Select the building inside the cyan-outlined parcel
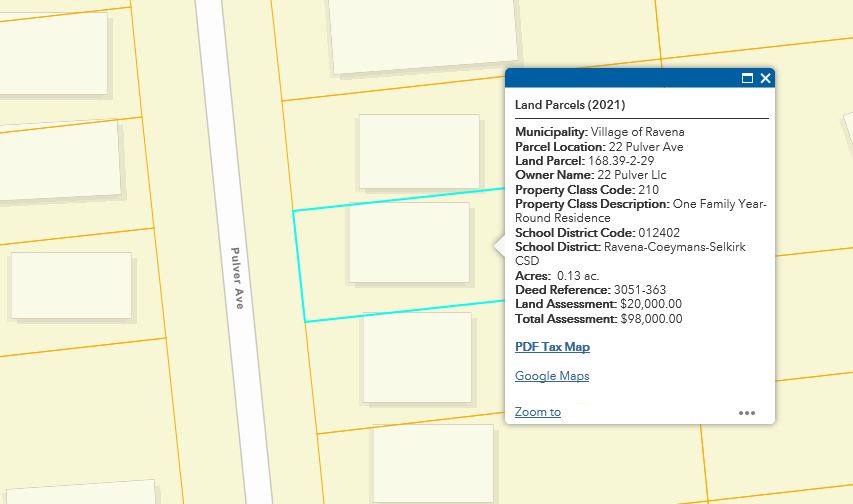This screenshot has height=504, width=853. [x=408, y=243]
